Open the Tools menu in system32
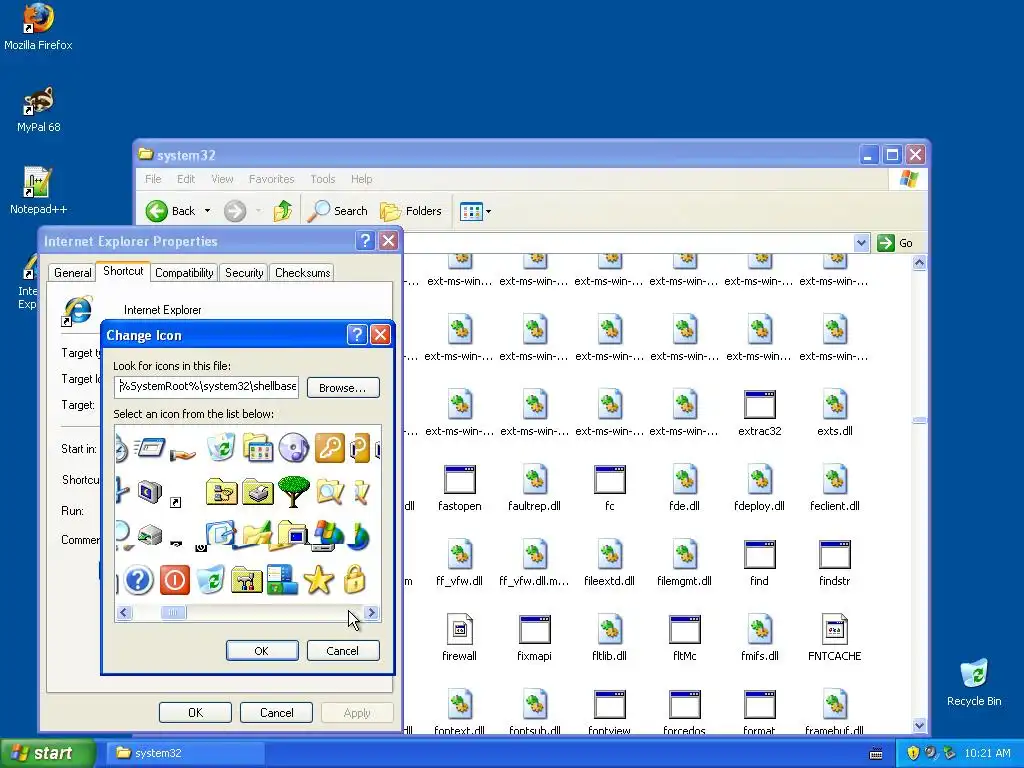Screen dimensions: 1024x768 click(x=323, y=179)
